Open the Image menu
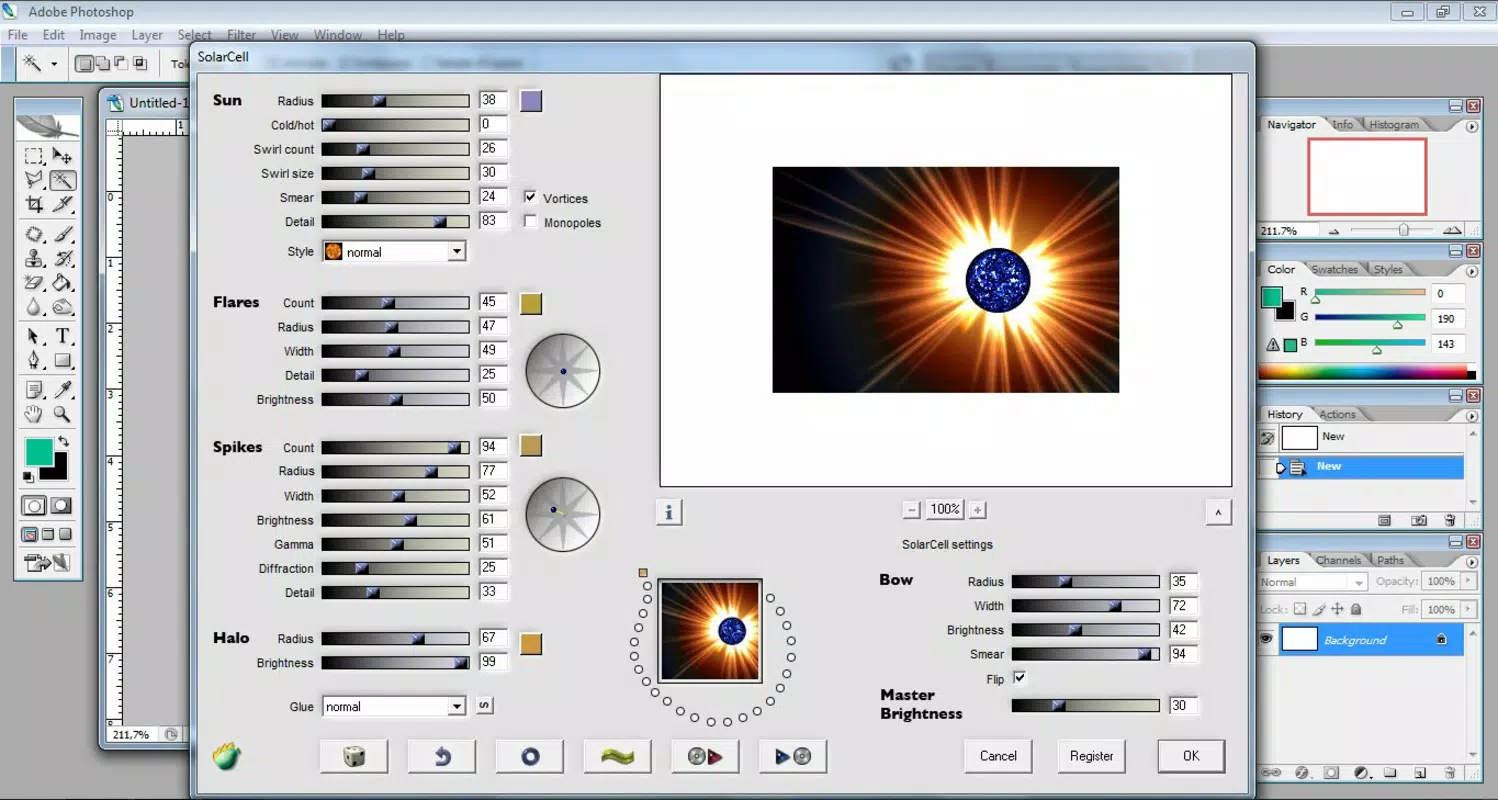 click(98, 35)
